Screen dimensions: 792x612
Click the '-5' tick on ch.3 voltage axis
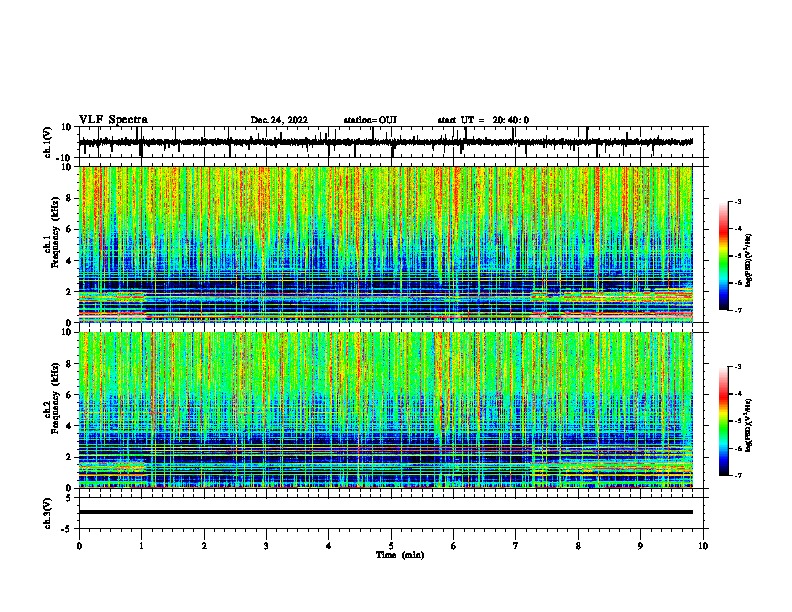click(68, 529)
